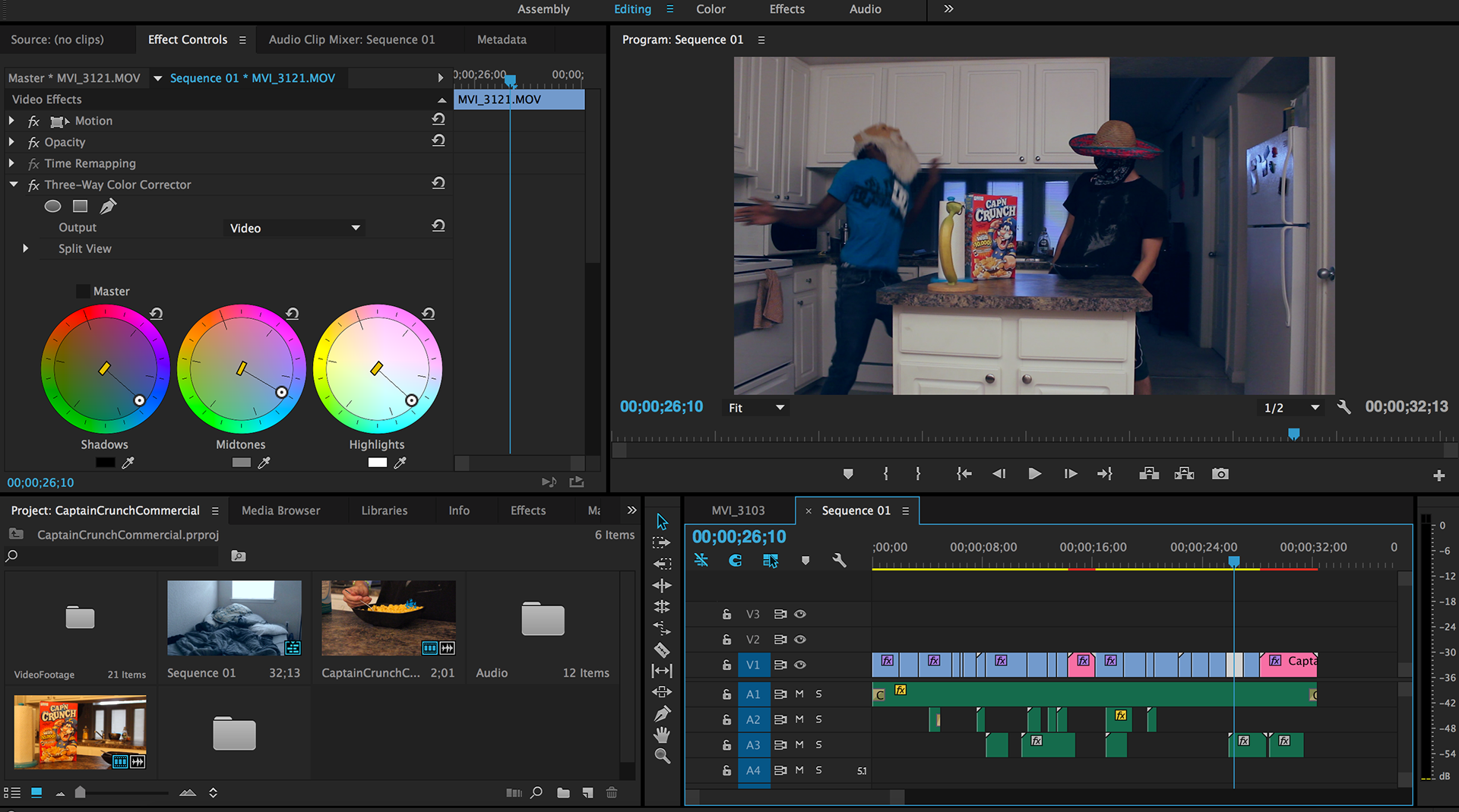Open the Media Browser tab
The image size is (1459, 812).
tap(280, 510)
